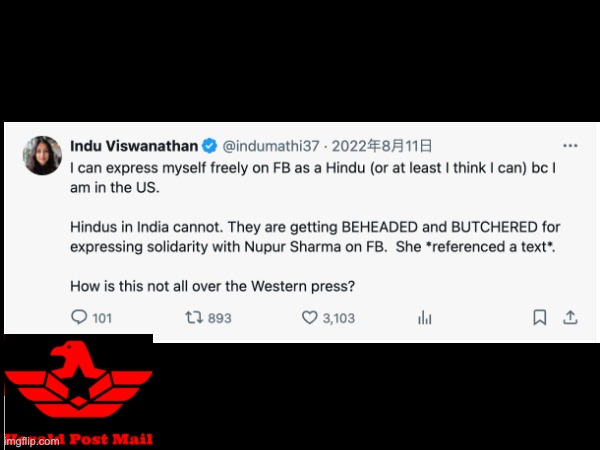Bookmark this tweet
600x450 pixels.
540,317
